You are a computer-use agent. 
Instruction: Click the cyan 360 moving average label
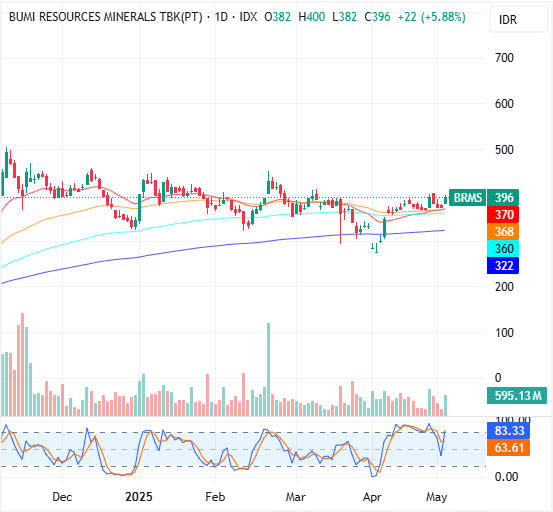coord(503,248)
